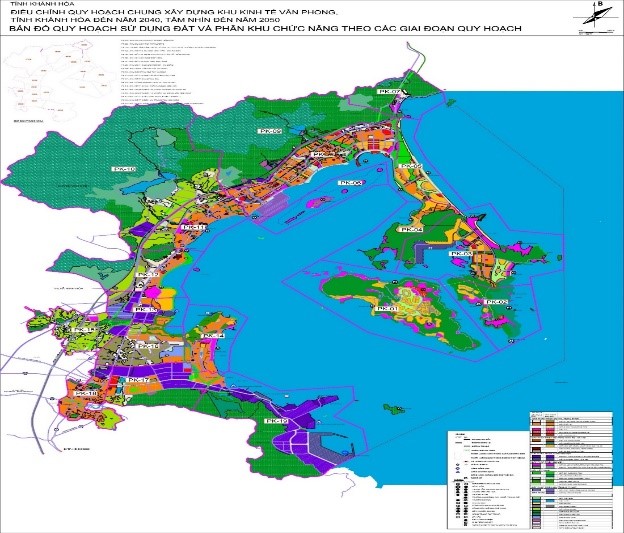
Task: Click the PK-10 label on green area
Action: (x=124, y=170)
